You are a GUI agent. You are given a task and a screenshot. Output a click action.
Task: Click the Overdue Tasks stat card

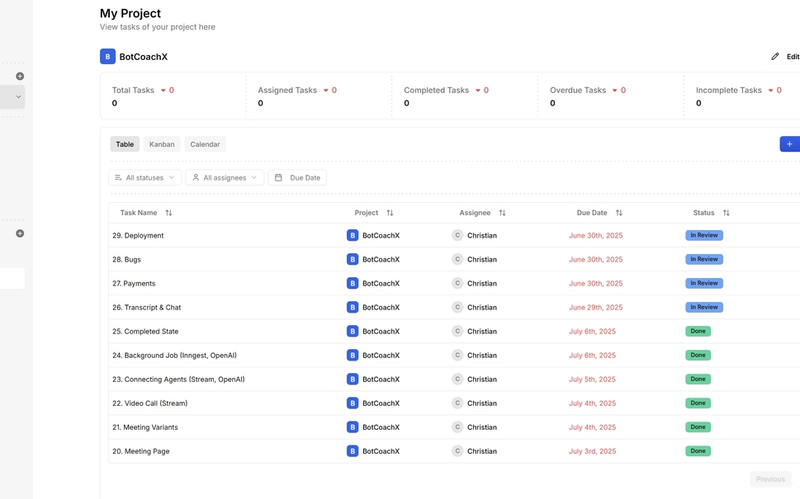[611, 96]
